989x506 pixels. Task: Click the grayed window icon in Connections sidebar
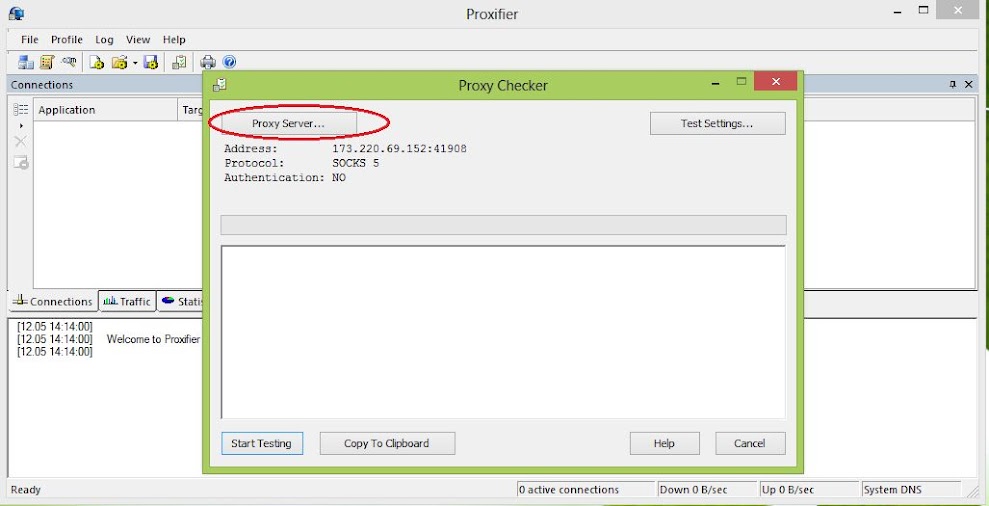pos(21,163)
